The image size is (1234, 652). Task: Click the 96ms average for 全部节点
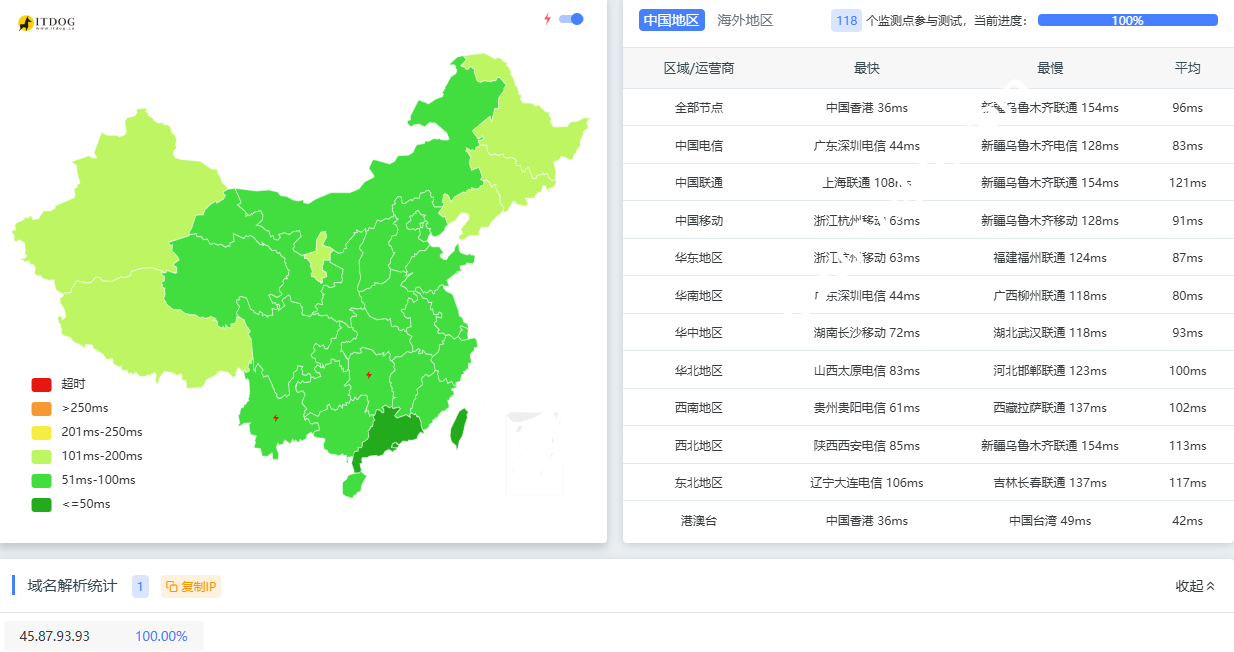click(x=1188, y=107)
